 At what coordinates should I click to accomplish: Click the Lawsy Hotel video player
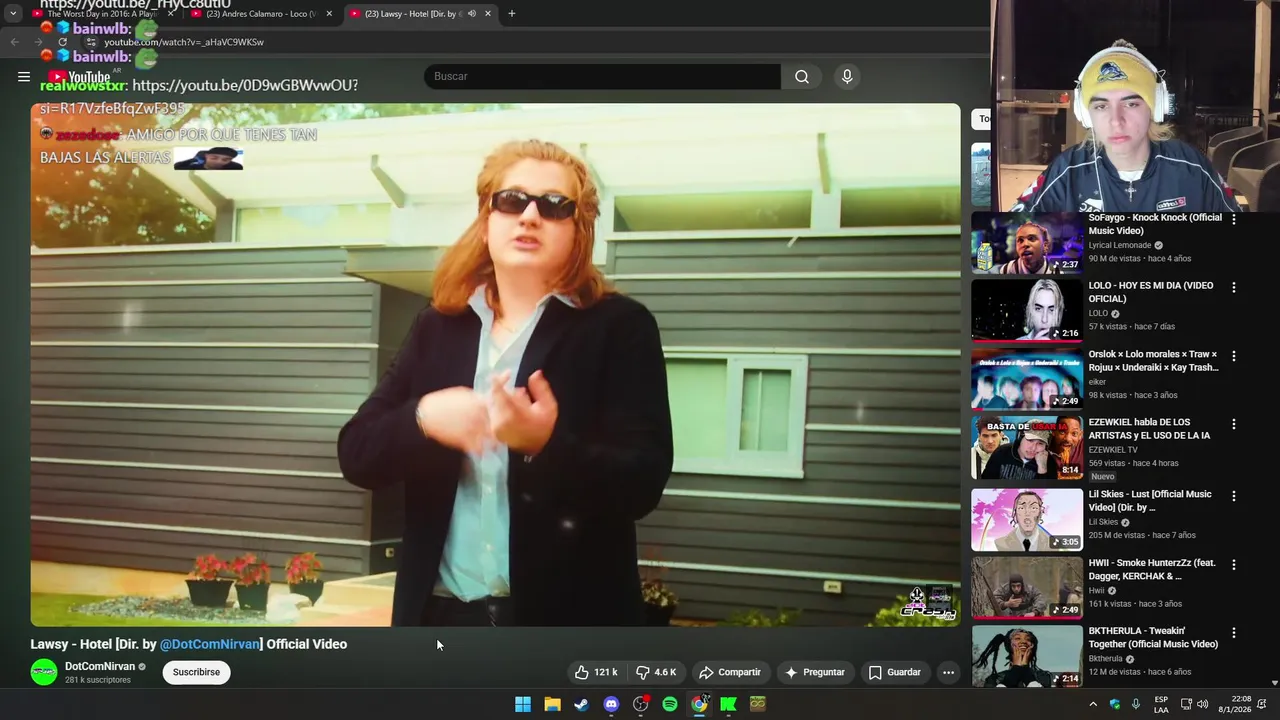point(495,365)
